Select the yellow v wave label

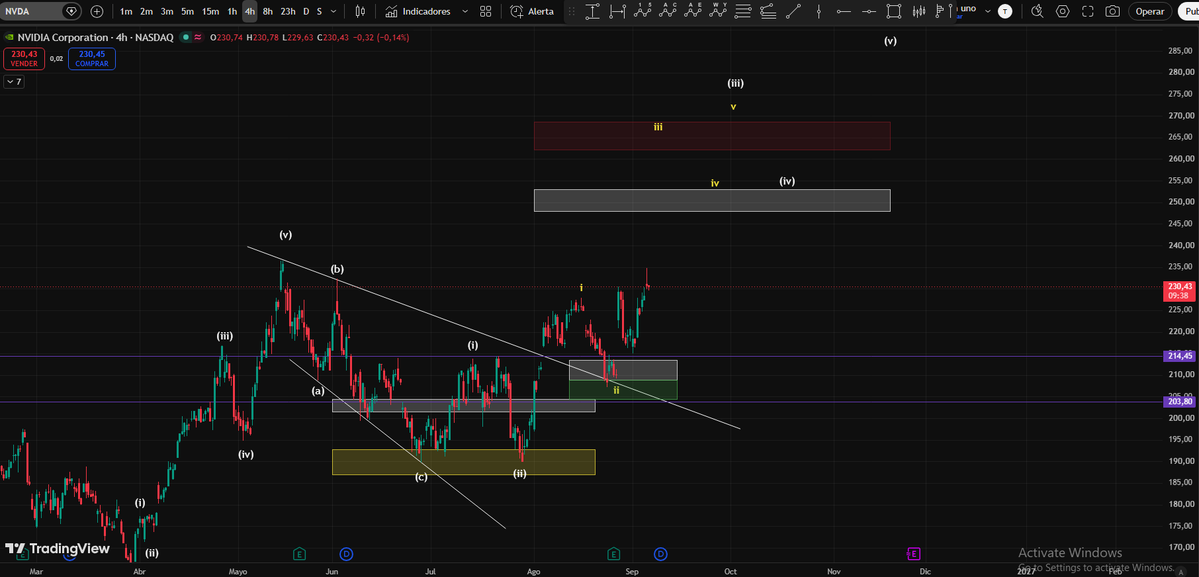coord(733,107)
